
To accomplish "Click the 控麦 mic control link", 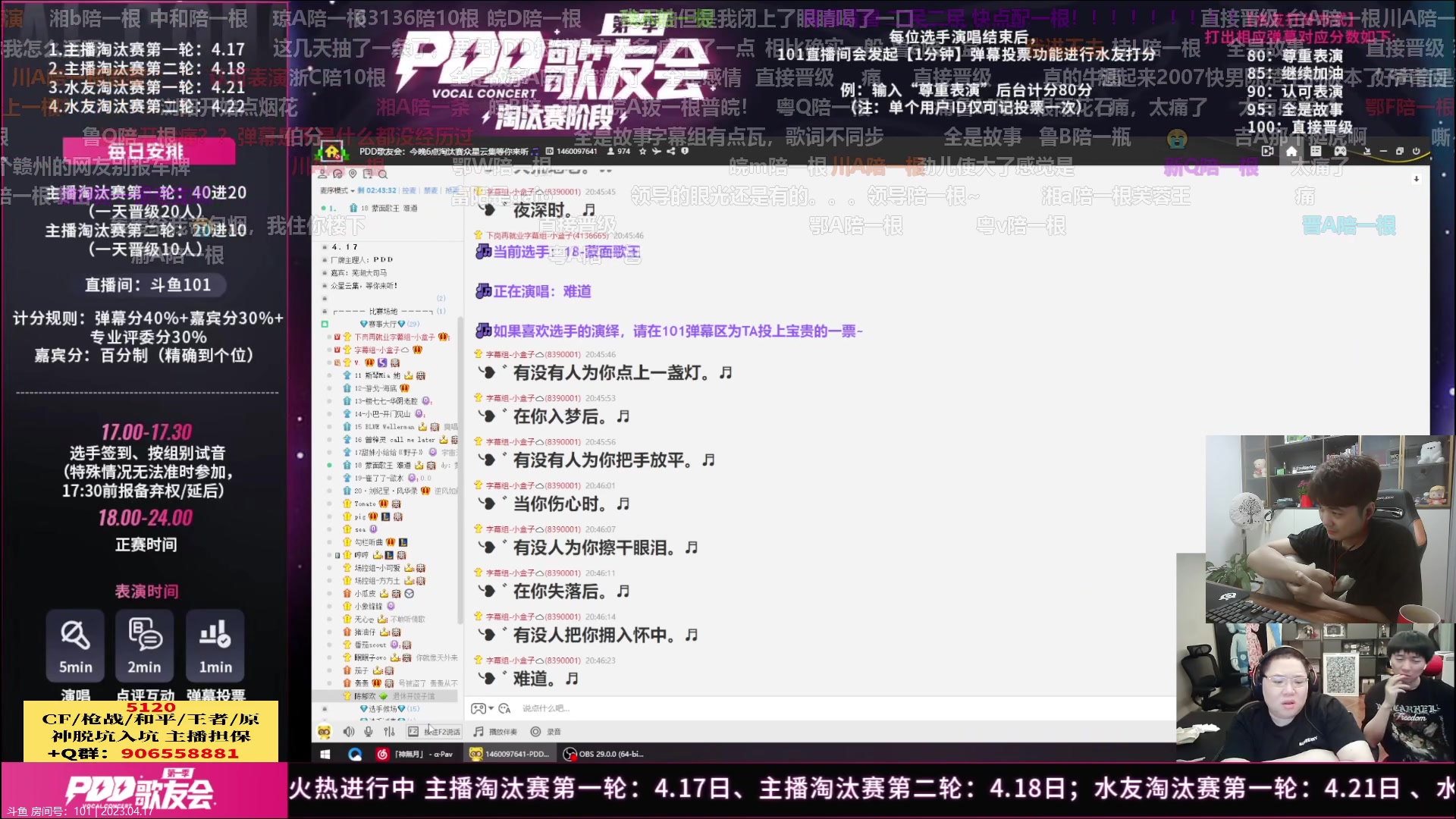I will point(409,190).
